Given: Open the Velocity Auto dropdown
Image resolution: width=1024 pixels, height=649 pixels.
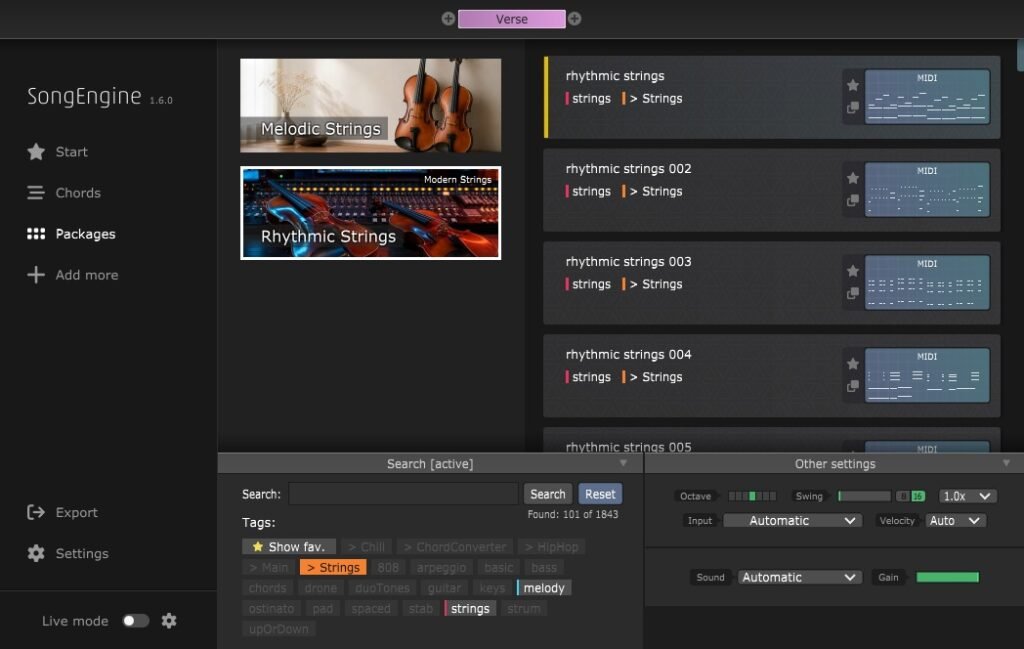Looking at the screenshot, I should tap(956, 520).
